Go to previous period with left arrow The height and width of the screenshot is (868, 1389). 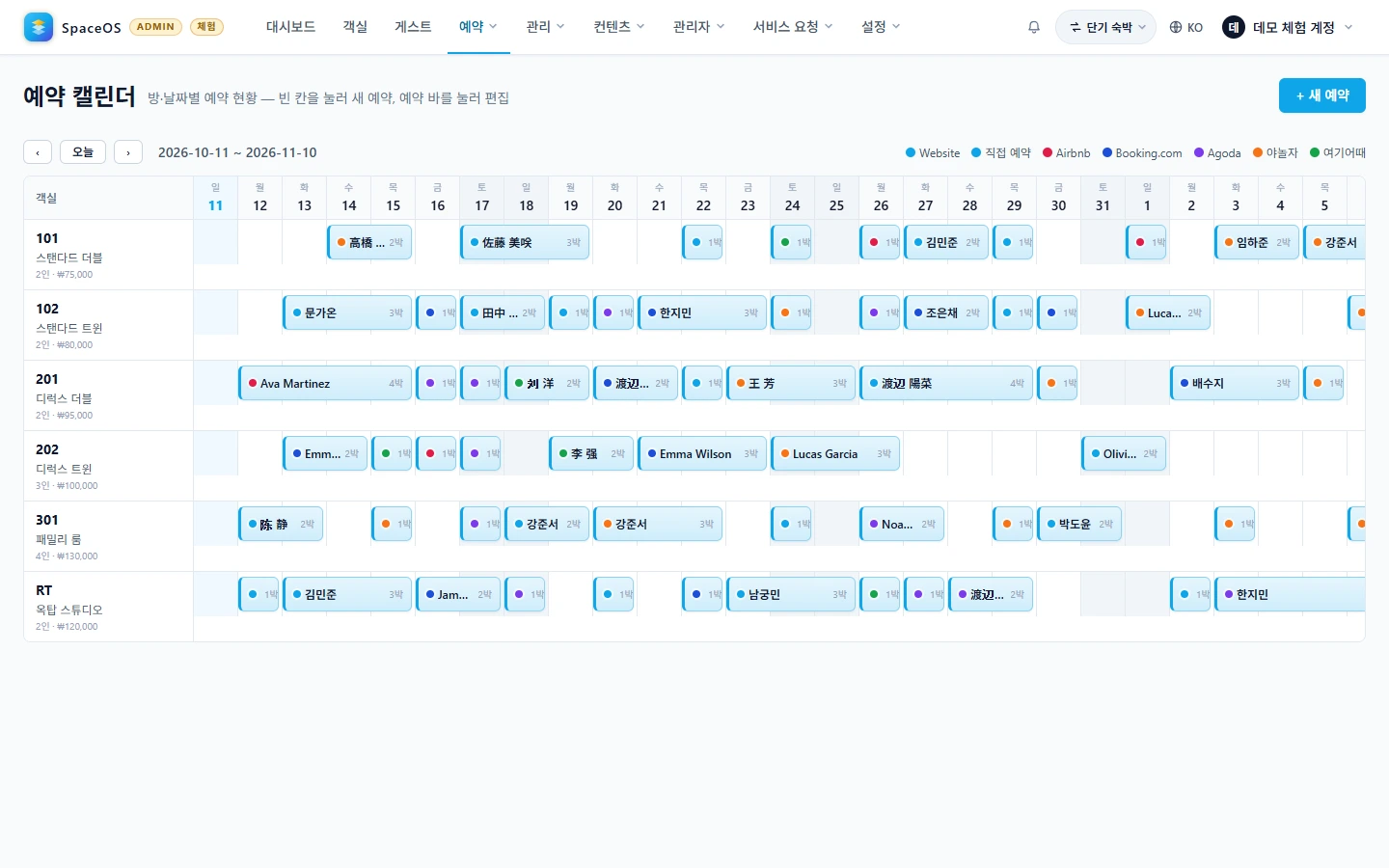coord(38,152)
